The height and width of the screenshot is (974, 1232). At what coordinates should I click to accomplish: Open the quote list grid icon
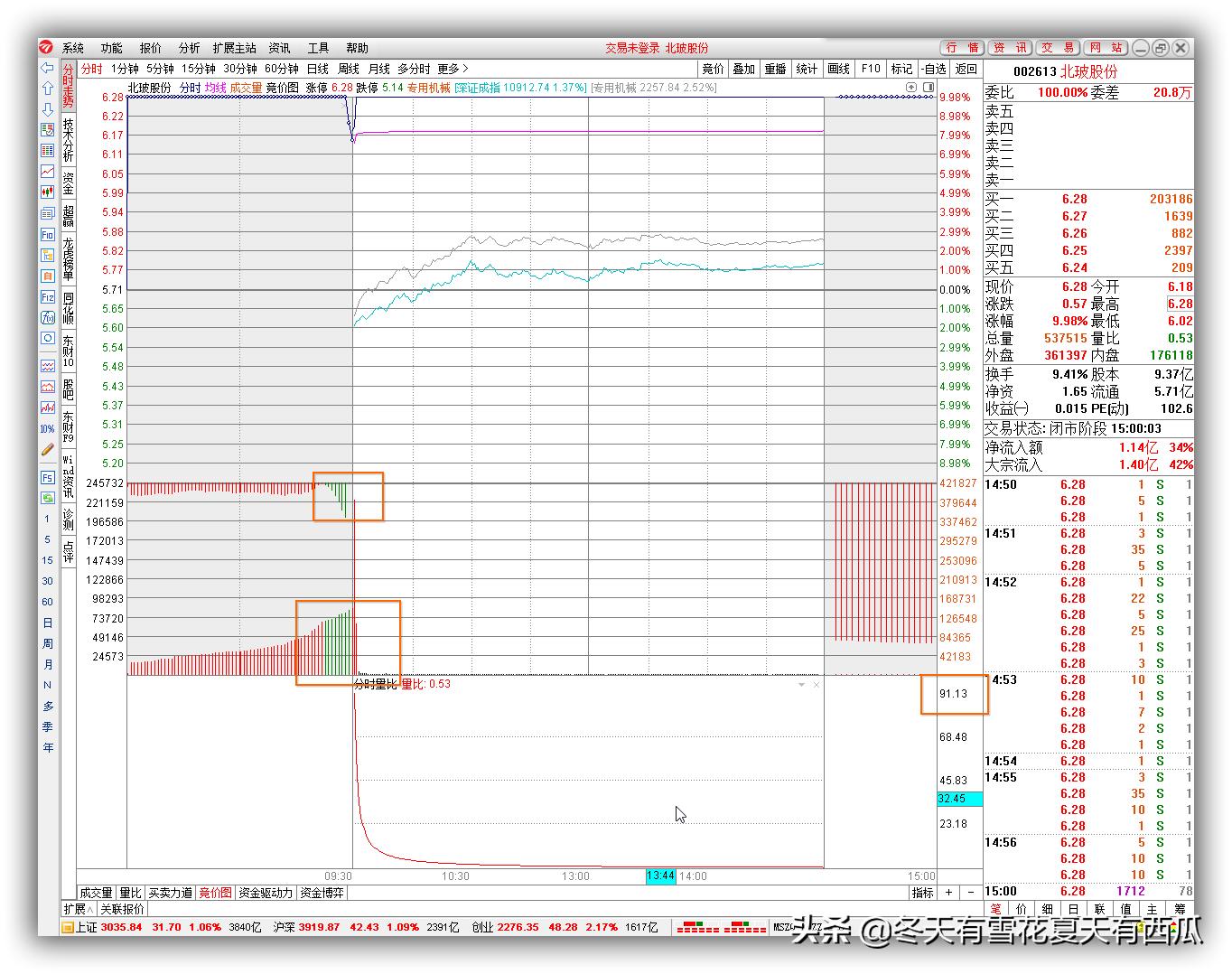point(48,151)
